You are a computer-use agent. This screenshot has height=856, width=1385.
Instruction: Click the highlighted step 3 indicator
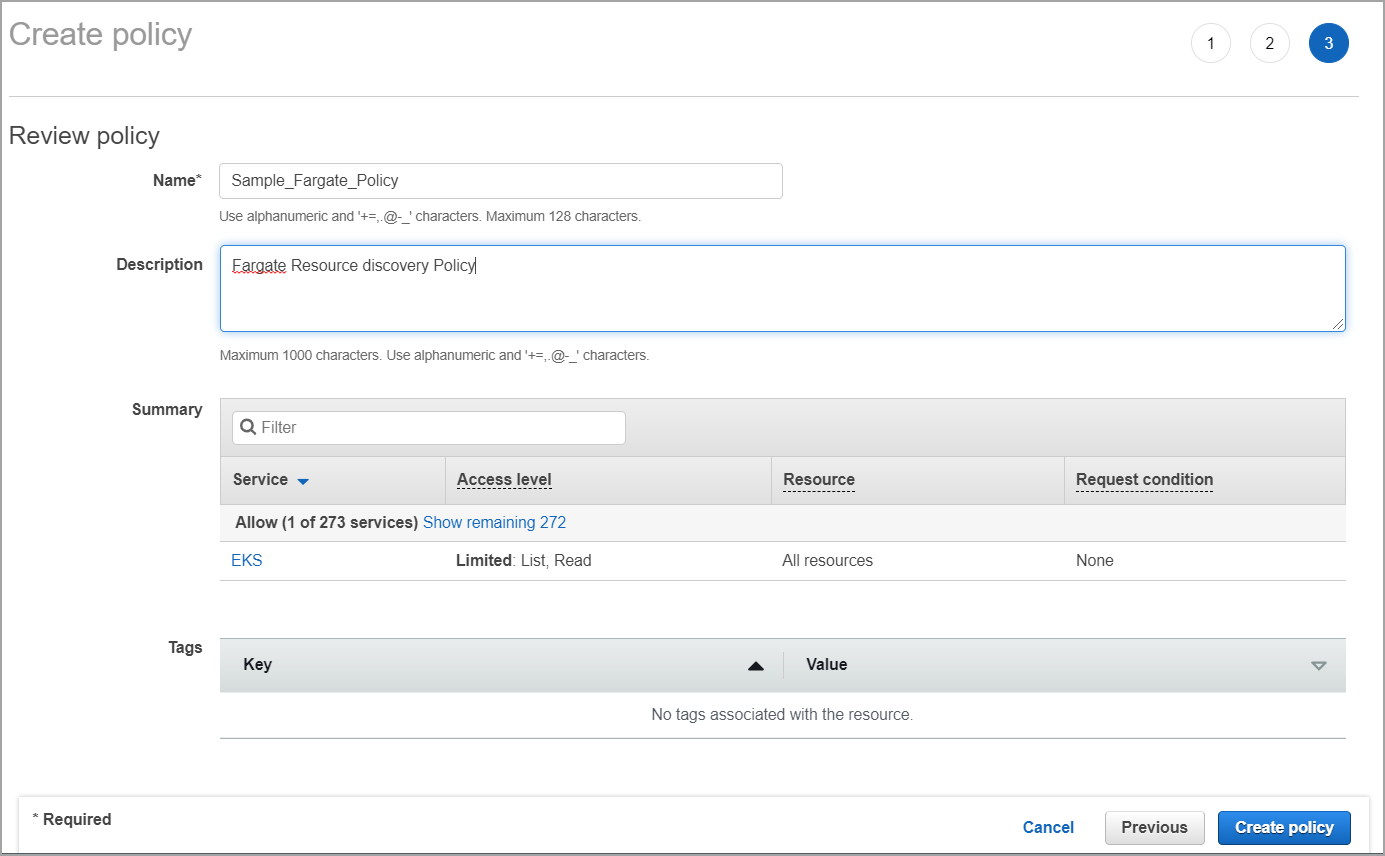pyautogui.click(x=1328, y=43)
